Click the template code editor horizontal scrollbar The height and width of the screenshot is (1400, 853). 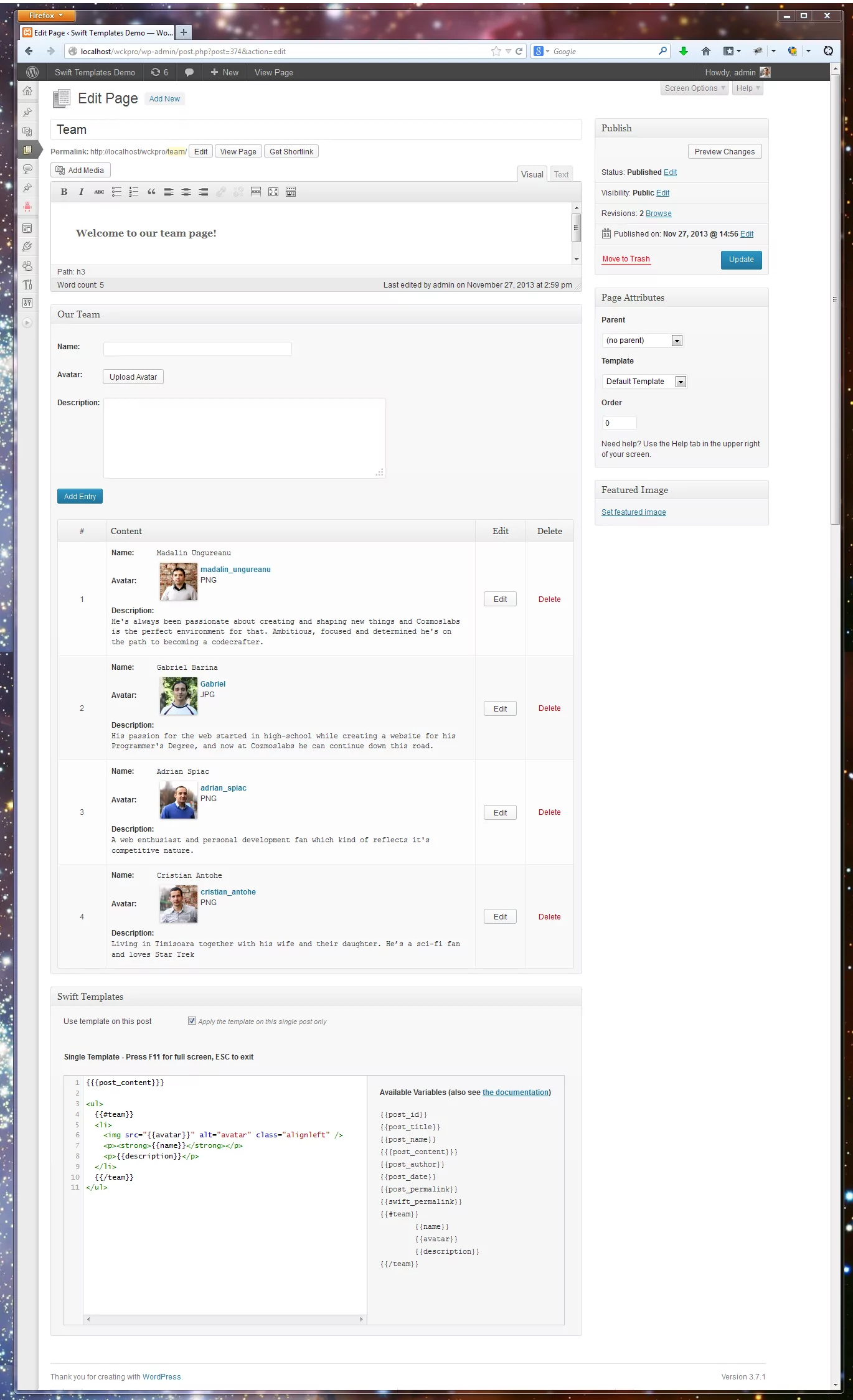pos(224,1319)
